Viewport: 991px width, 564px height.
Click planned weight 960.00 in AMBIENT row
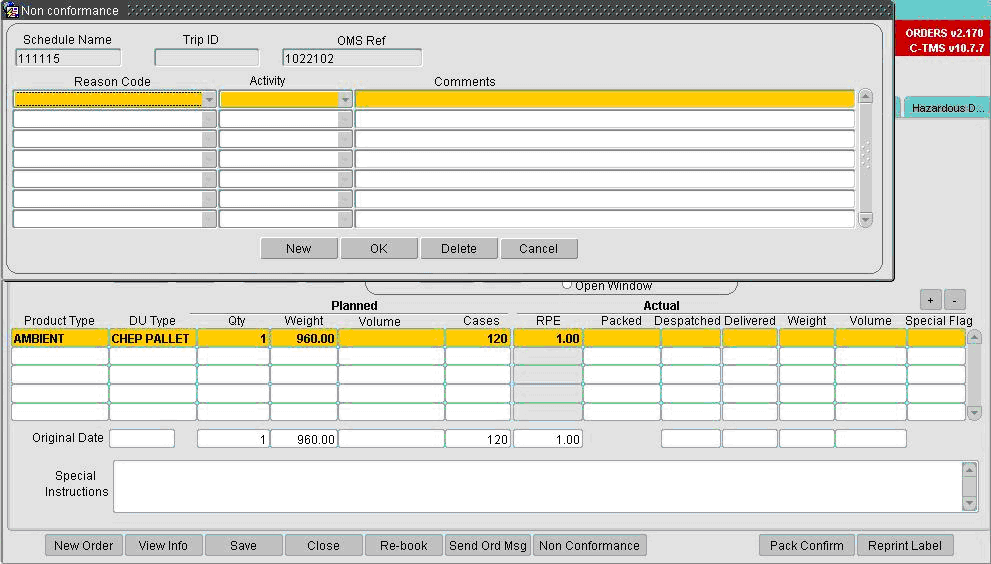pos(303,338)
